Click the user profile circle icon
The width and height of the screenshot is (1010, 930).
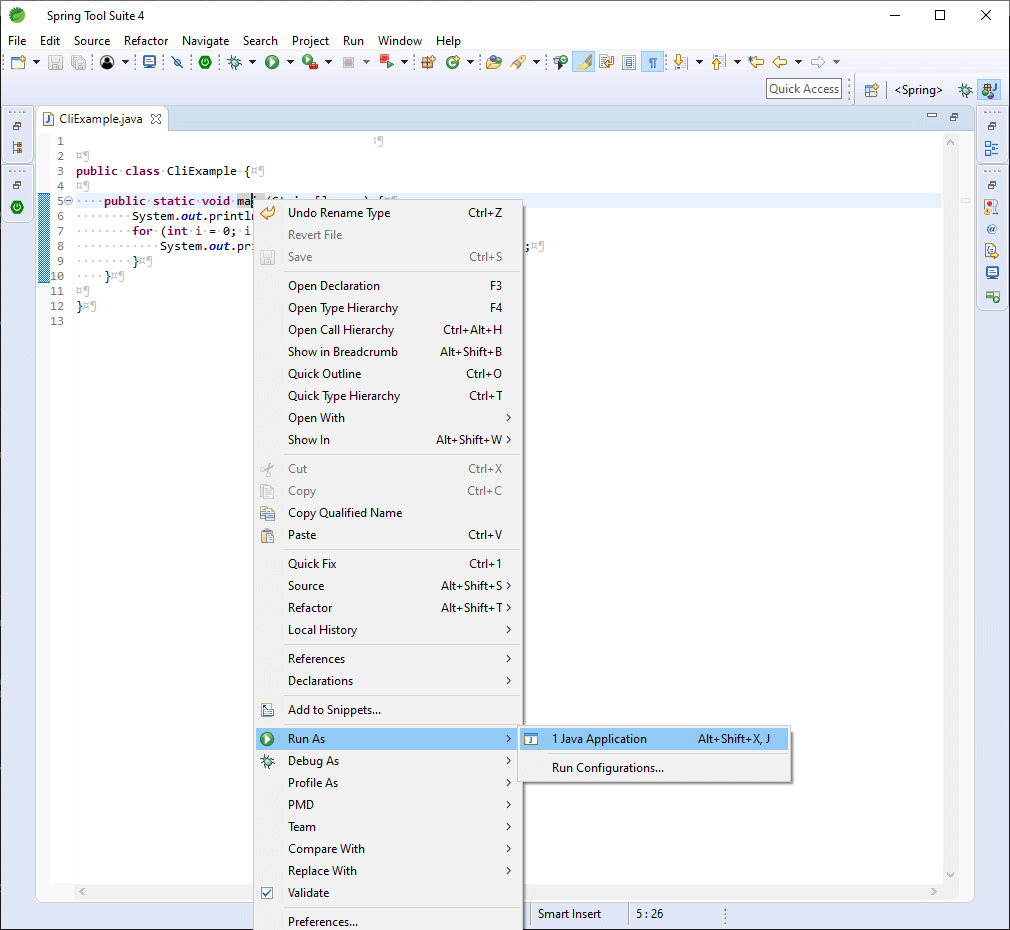(107, 62)
